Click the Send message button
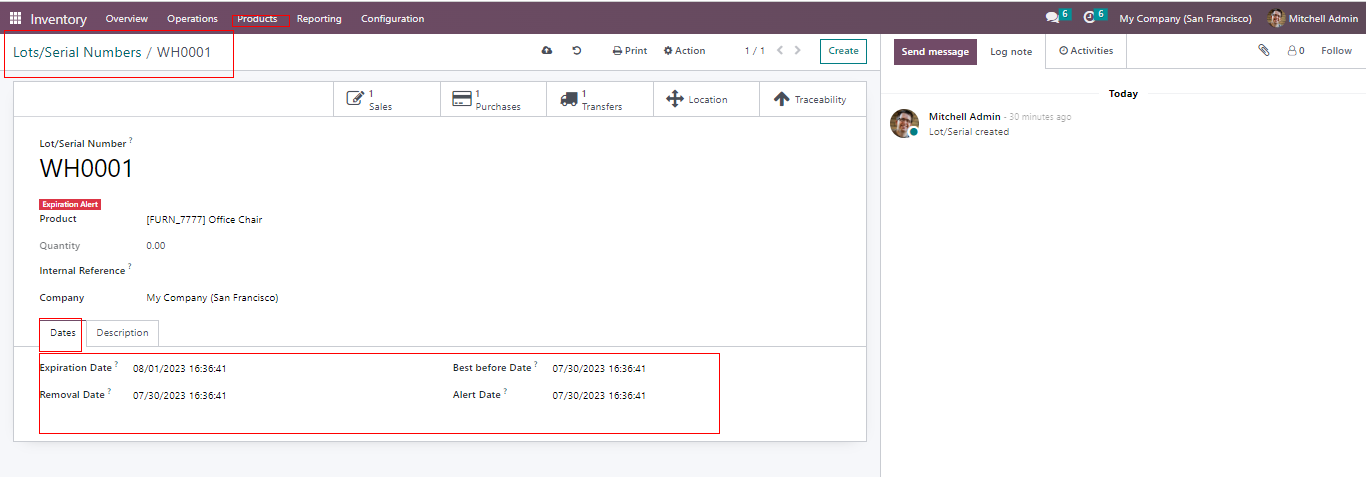1366x477 pixels. [935, 52]
